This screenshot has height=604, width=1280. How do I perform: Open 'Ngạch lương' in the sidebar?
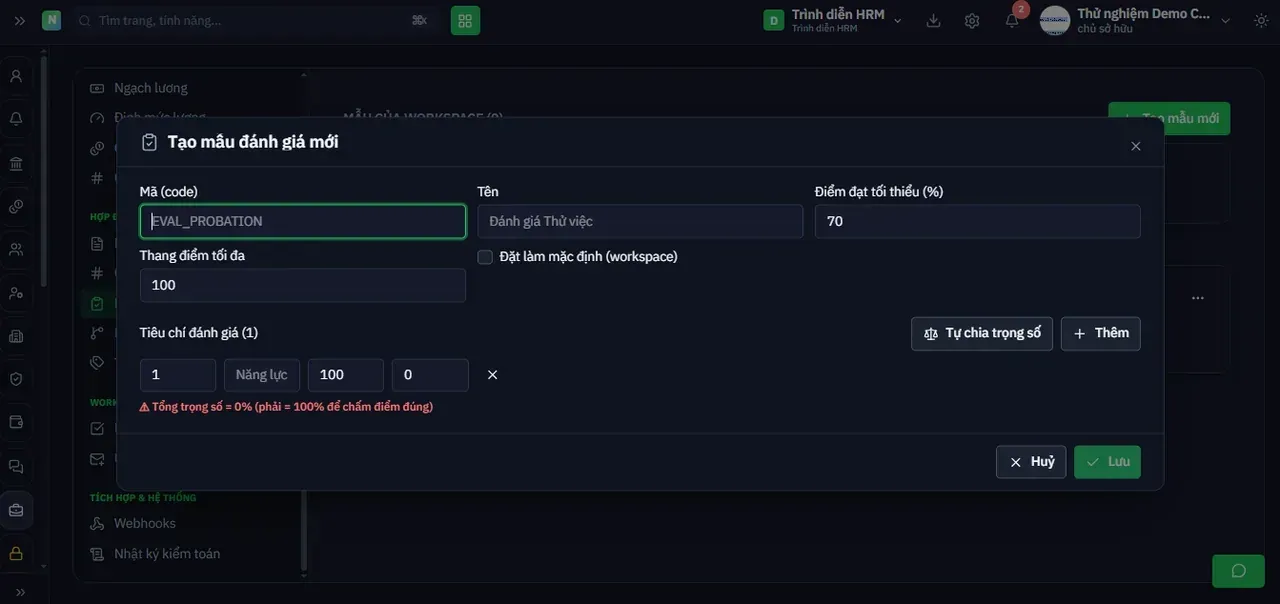(150, 88)
